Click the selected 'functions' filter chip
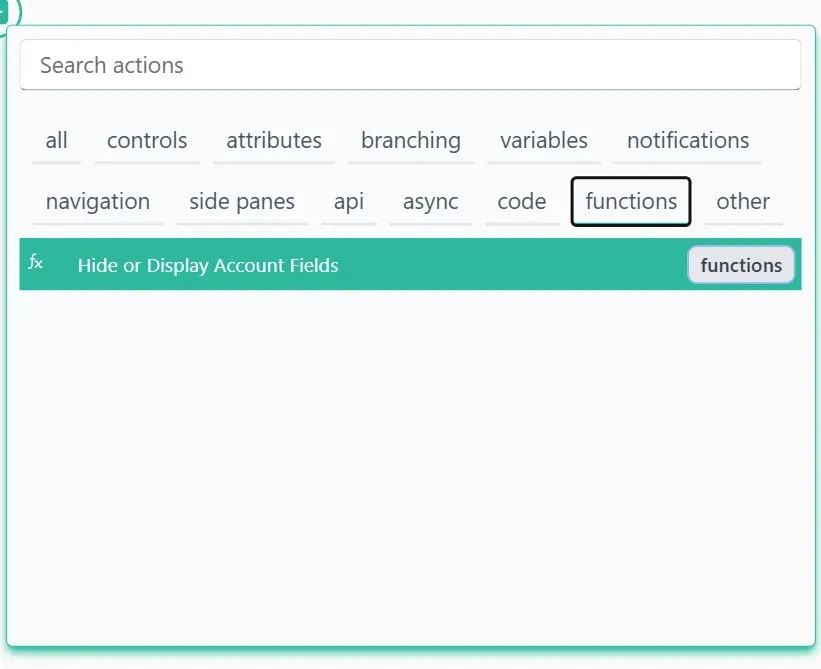 coord(630,201)
